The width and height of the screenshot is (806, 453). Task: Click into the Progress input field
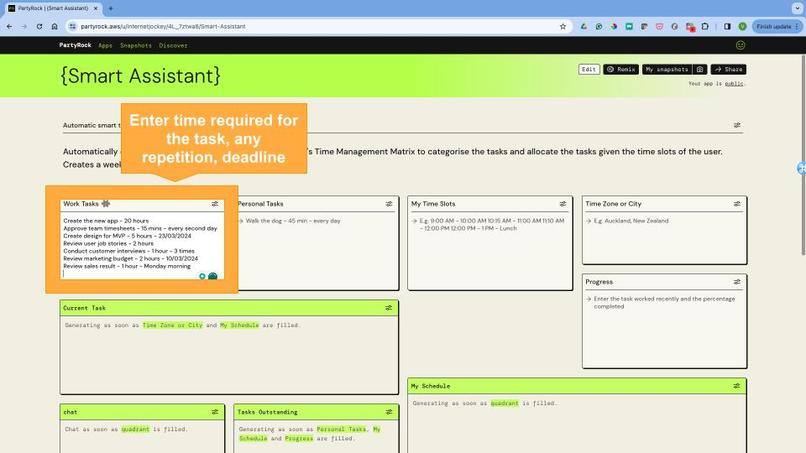coord(664,329)
